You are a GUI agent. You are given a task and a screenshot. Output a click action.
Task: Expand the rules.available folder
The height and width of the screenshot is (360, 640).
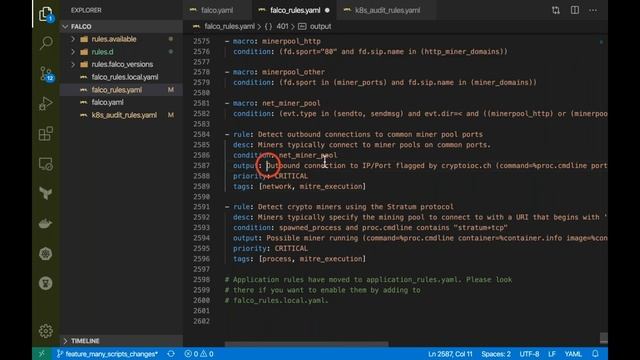(x=73, y=39)
